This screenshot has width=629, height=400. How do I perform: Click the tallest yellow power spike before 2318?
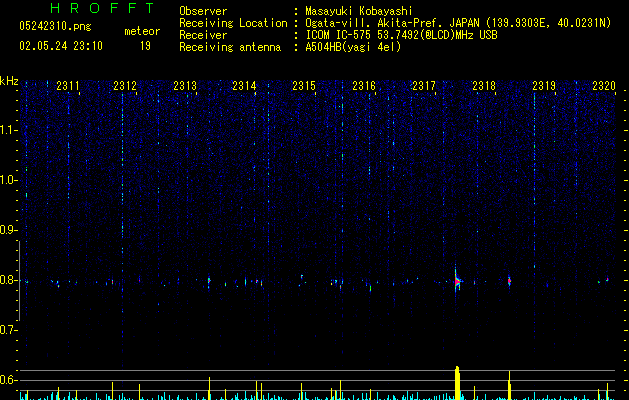457,383
